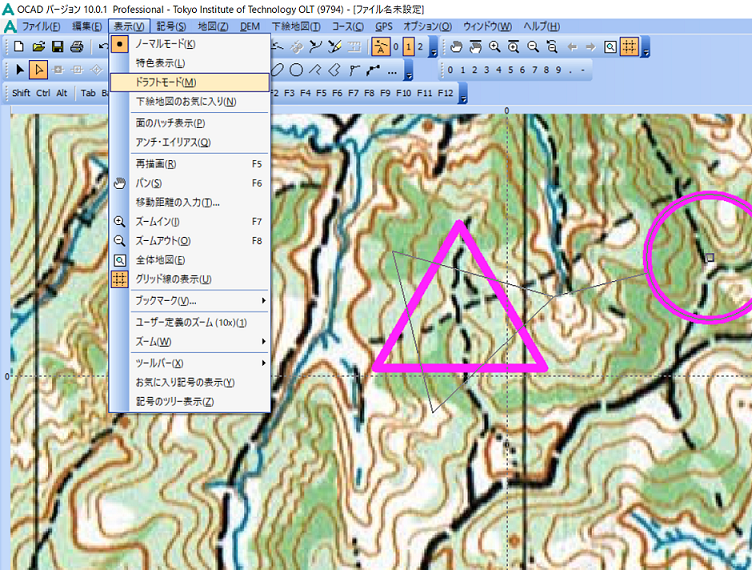Choose ドラフトモード(M) in view menu
The image size is (752, 570).
click(190, 82)
